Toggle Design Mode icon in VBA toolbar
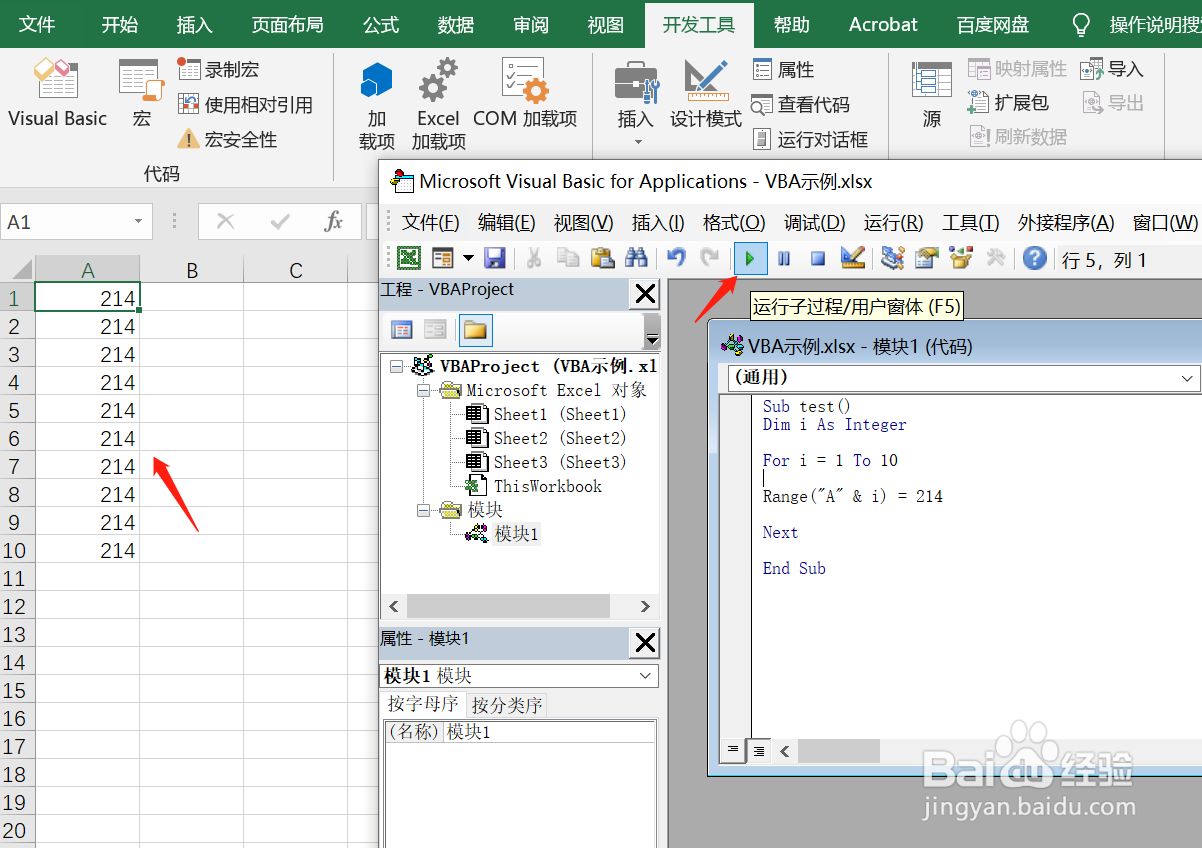Viewport: 1202px width, 848px height. coord(852,259)
